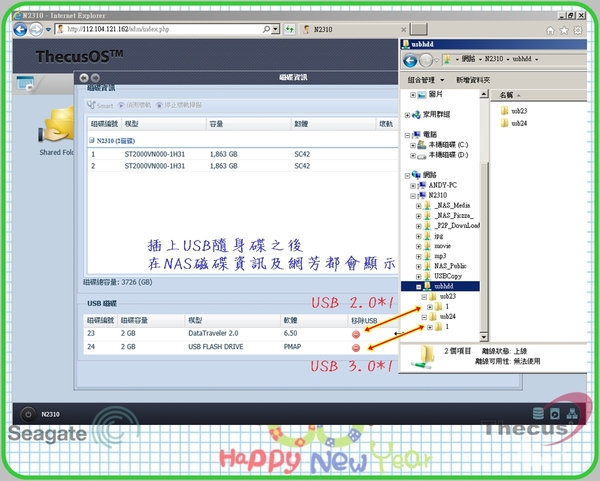The image size is (600, 481).
Task: Expand the Pictures library tree node
Action: 412,95
